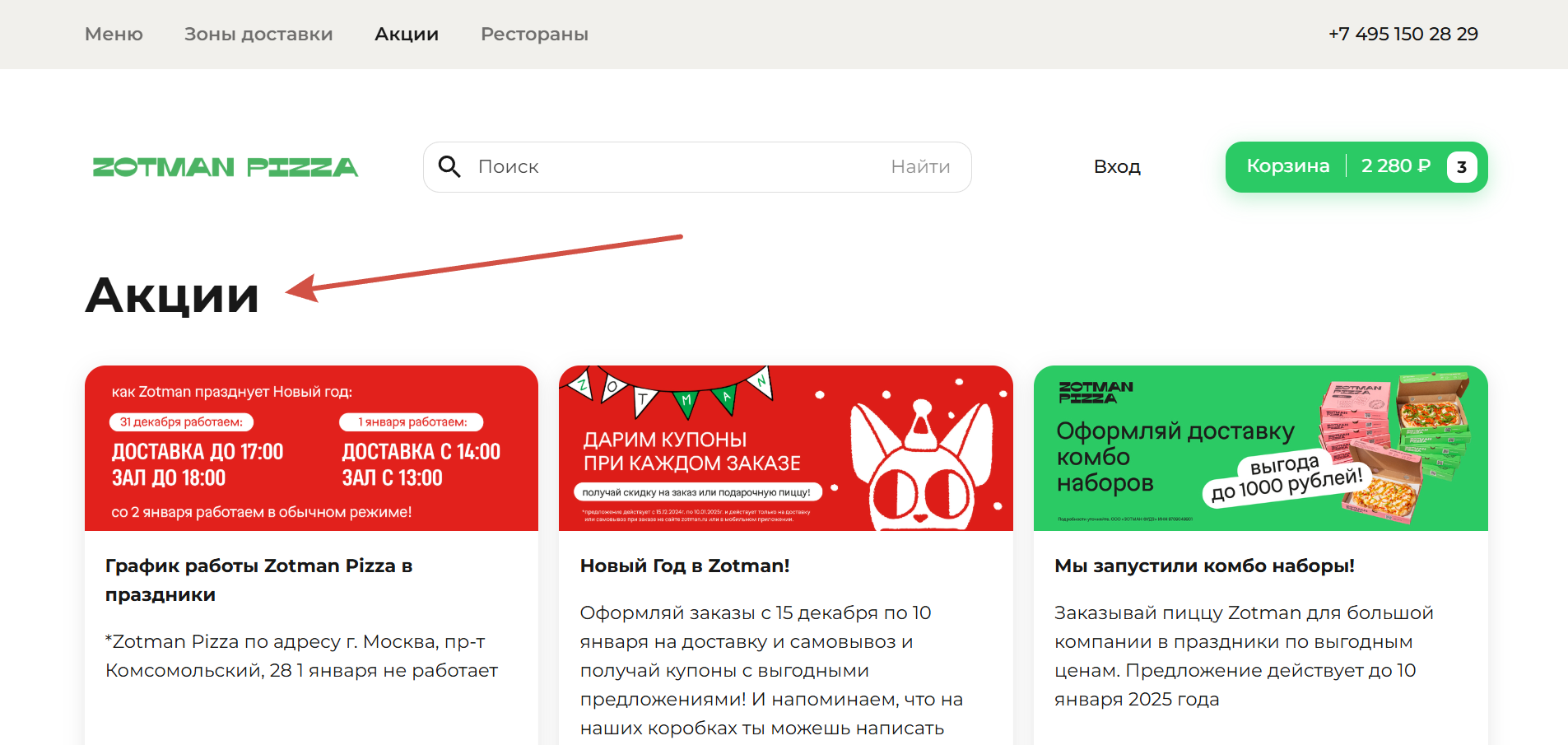This screenshot has height=745, width=1568.
Task: Click the search magnifier icon
Action: [449, 166]
